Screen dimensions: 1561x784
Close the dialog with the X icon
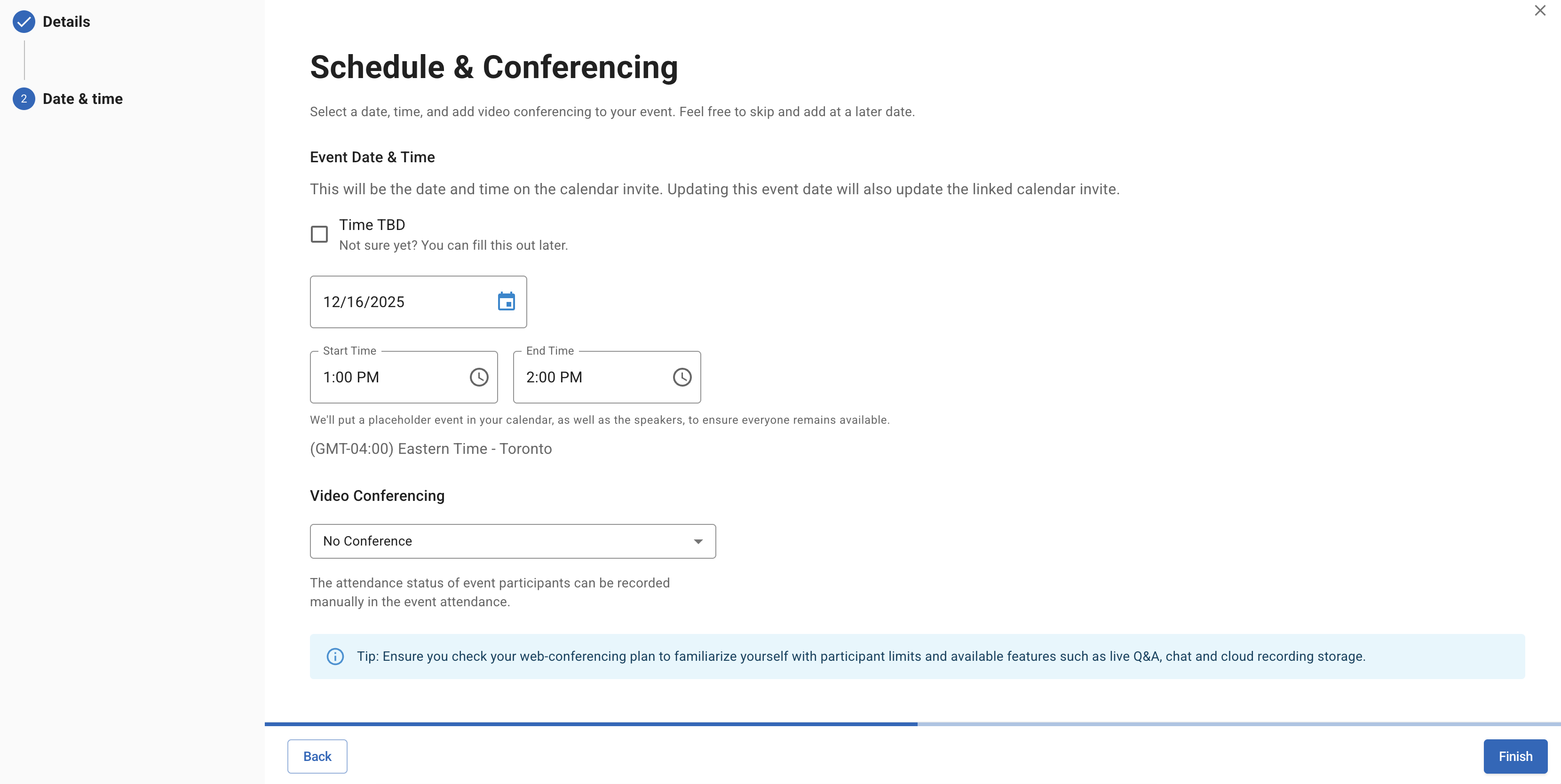[1540, 10]
